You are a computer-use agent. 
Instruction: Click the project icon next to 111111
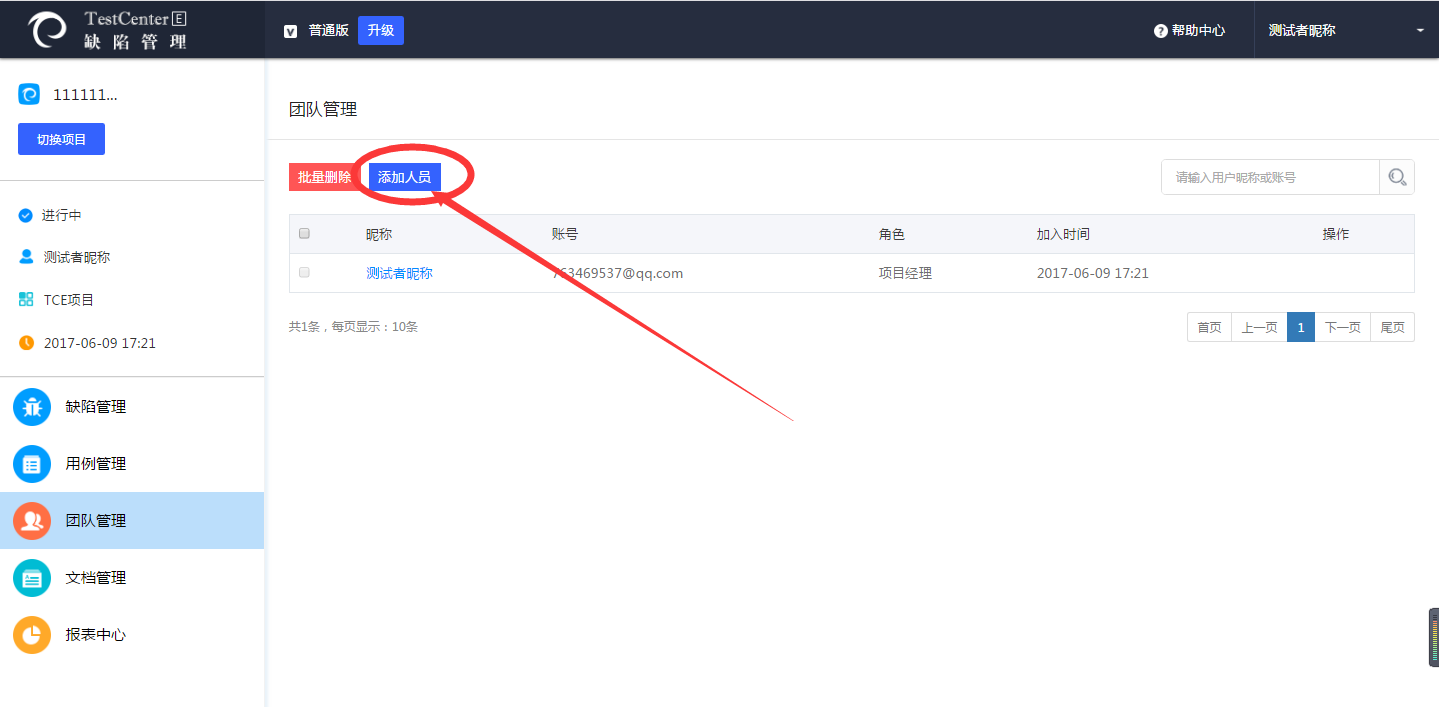(x=29, y=95)
